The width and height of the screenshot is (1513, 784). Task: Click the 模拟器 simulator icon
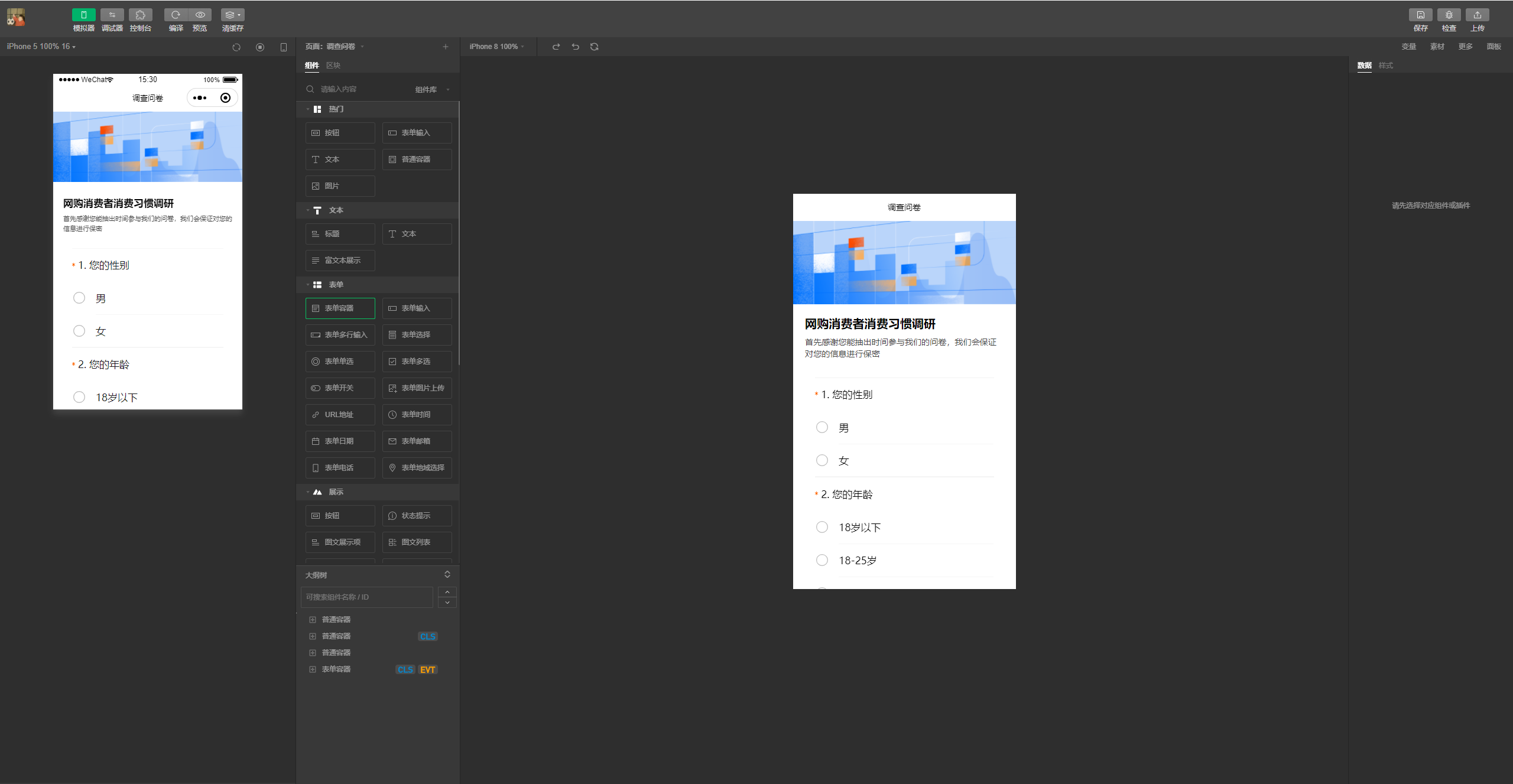tap(83, 15)
